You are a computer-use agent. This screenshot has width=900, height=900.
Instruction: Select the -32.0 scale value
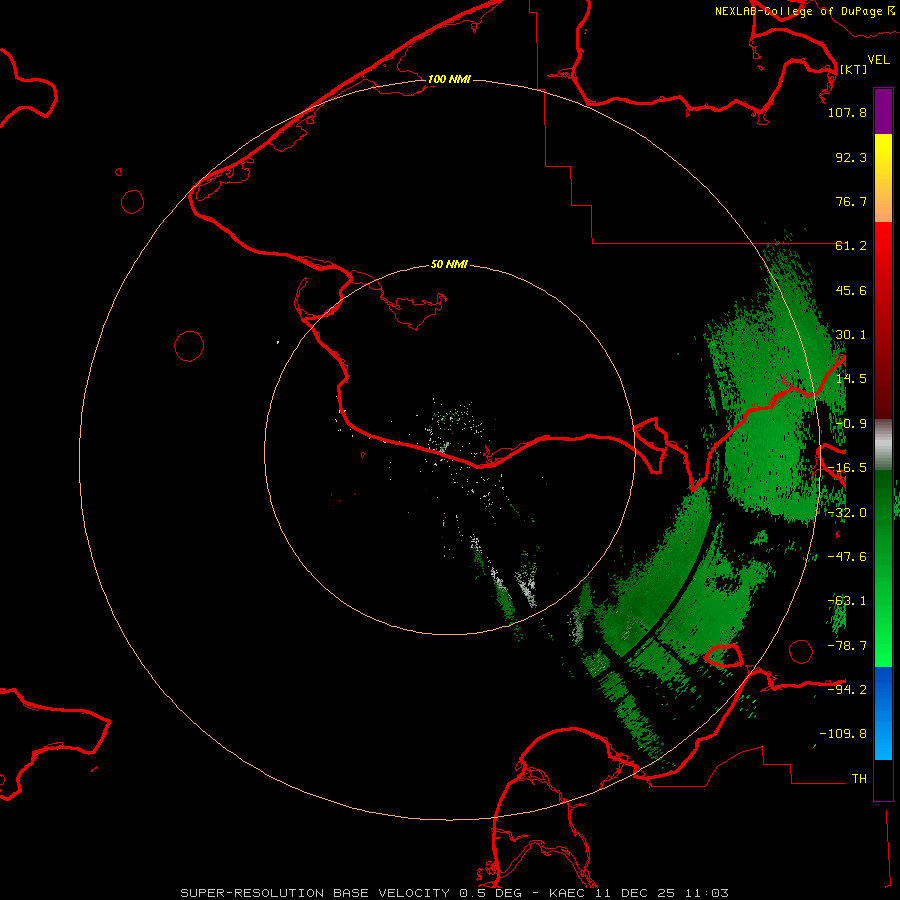847,513
